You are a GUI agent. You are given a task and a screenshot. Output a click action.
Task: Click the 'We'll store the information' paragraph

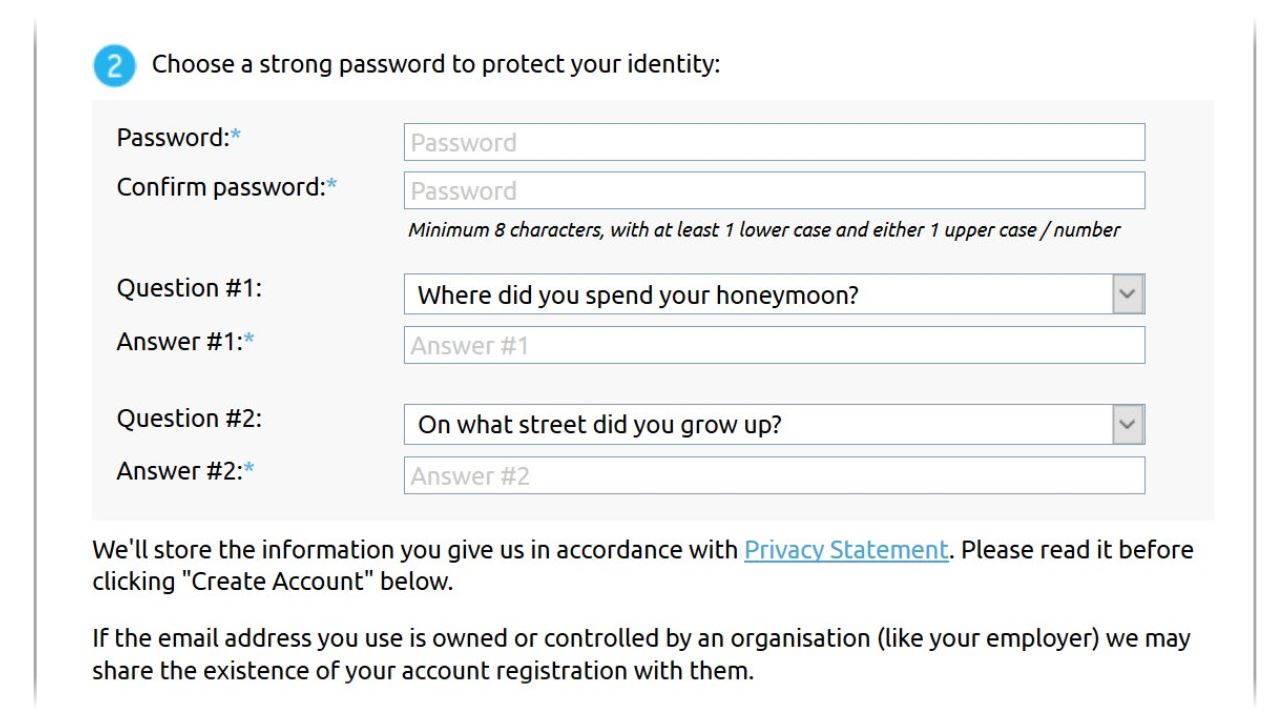pyautogui.click(x=642, y=566)
